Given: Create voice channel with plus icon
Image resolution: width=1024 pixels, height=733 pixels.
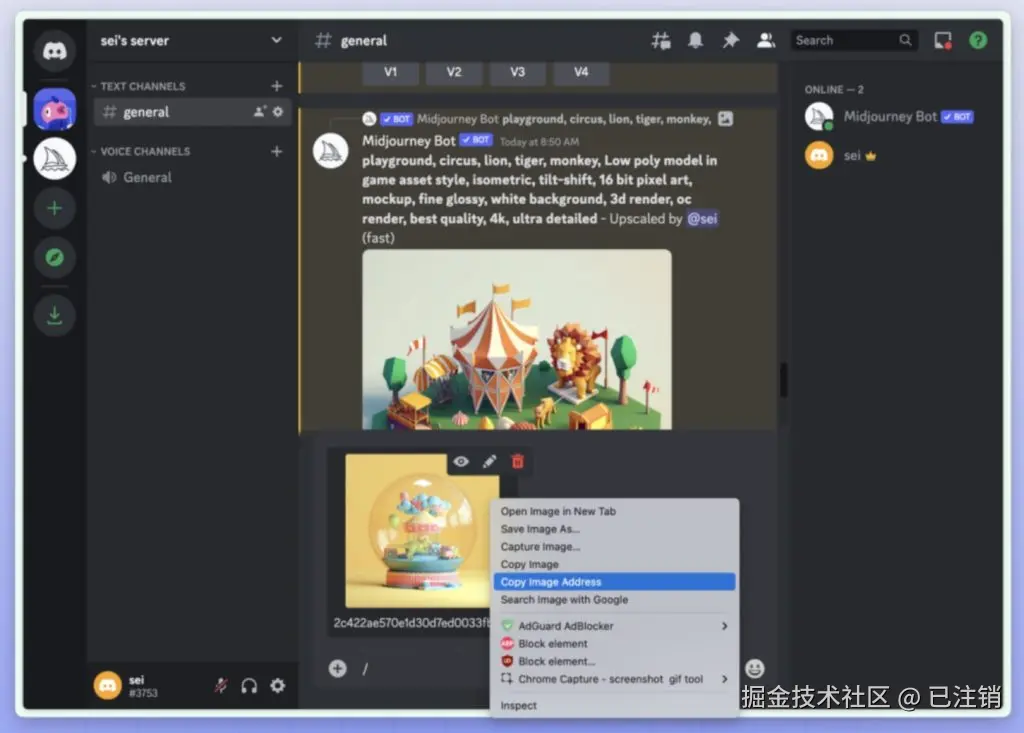Looking at the screenshot, I should 277,152.
